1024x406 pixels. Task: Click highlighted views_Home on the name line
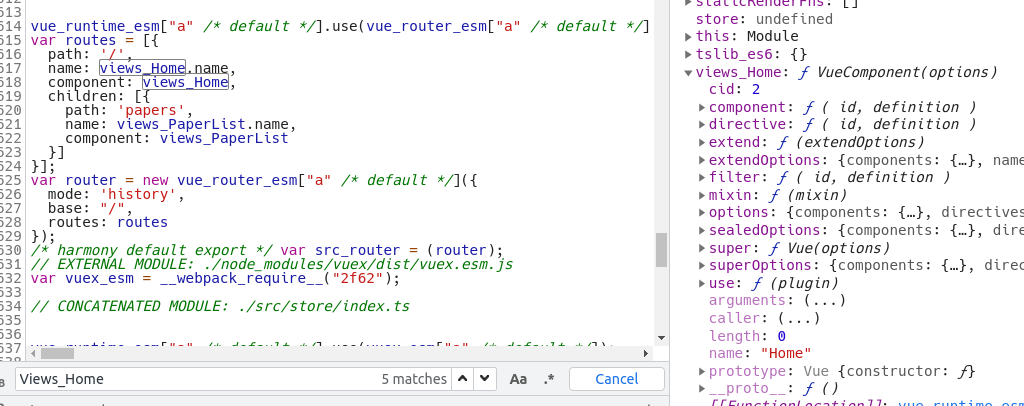[x=142, y=68]
